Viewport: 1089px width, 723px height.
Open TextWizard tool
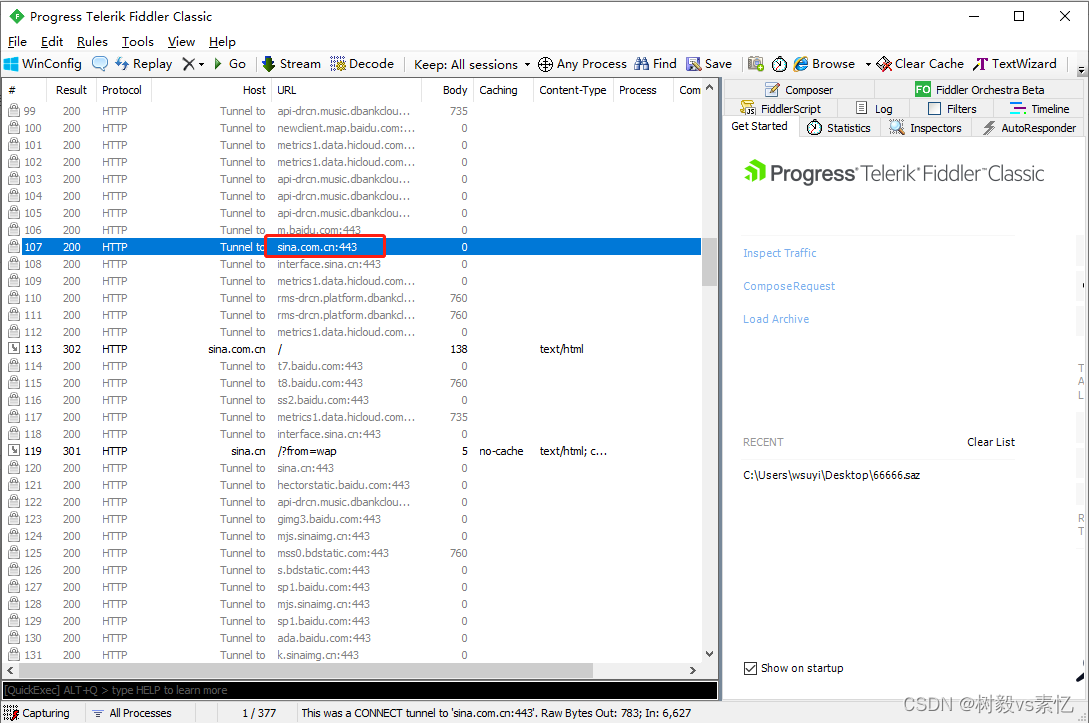[1015, 64]
